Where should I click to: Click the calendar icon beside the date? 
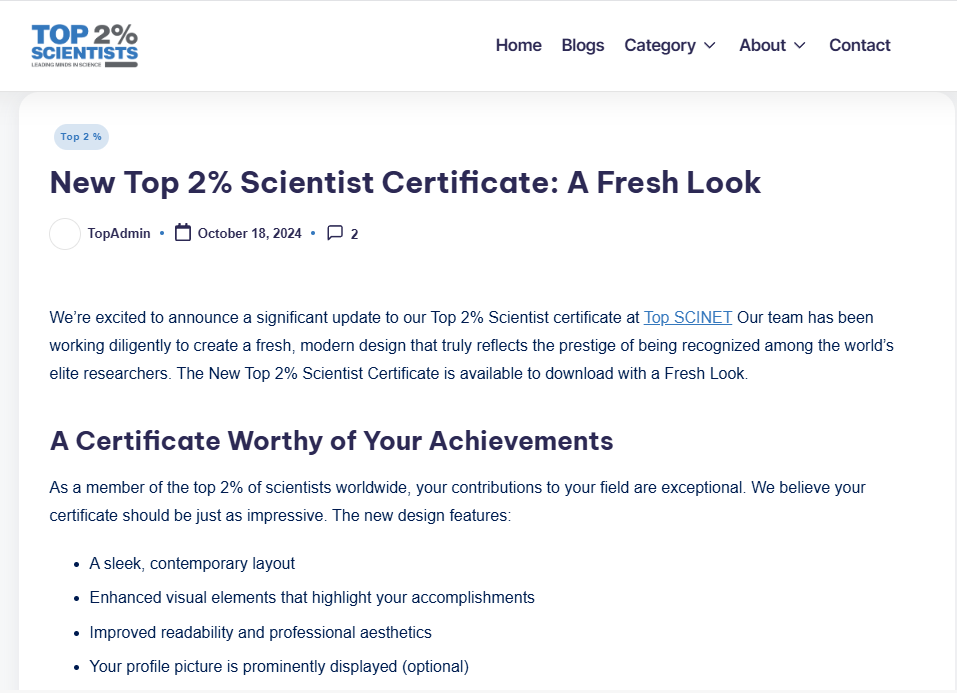pyautogui.click(x=183, y=233)
